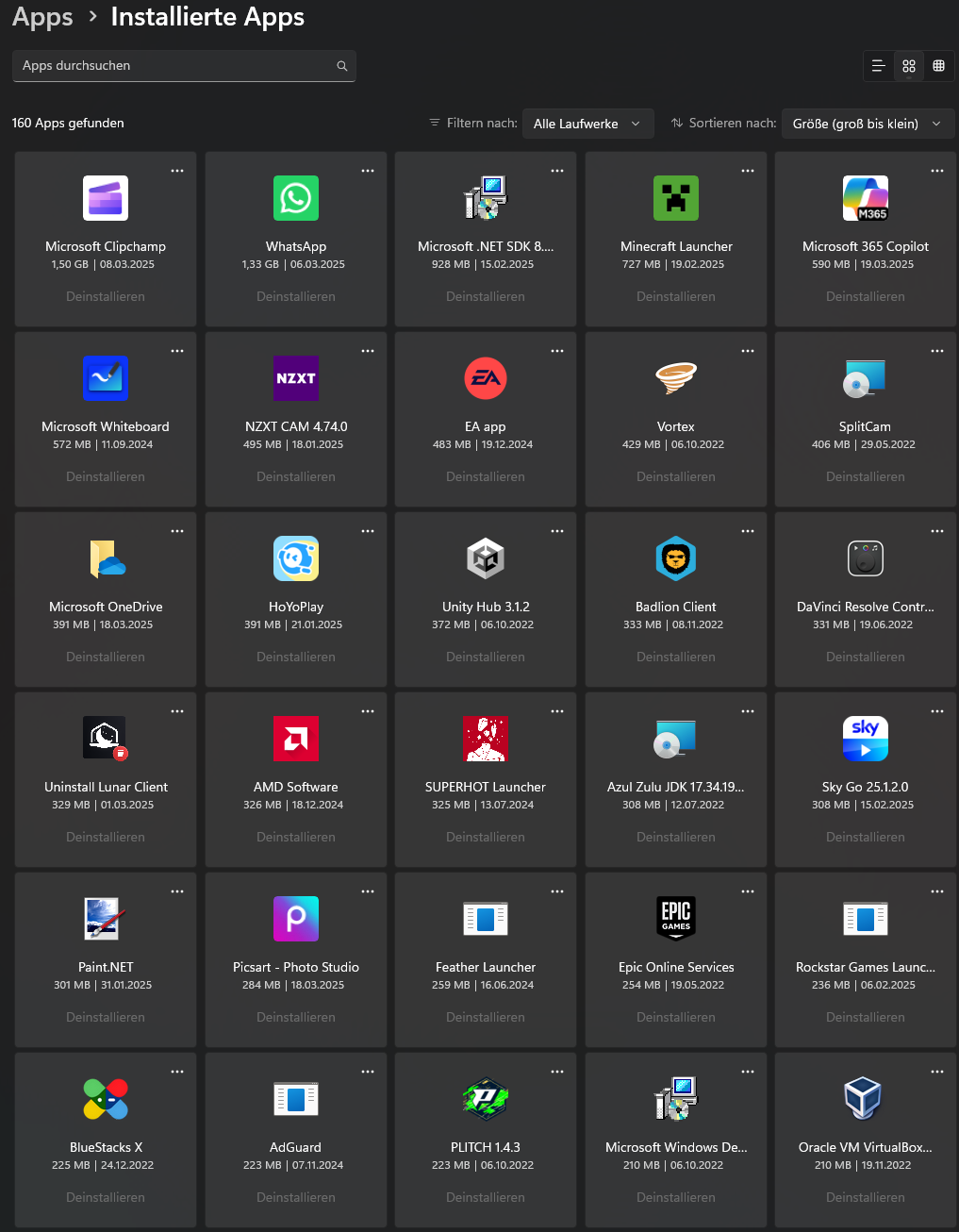
Task: Focus the Apps durchsuchen search field
Action: click(x=184, y=66)
